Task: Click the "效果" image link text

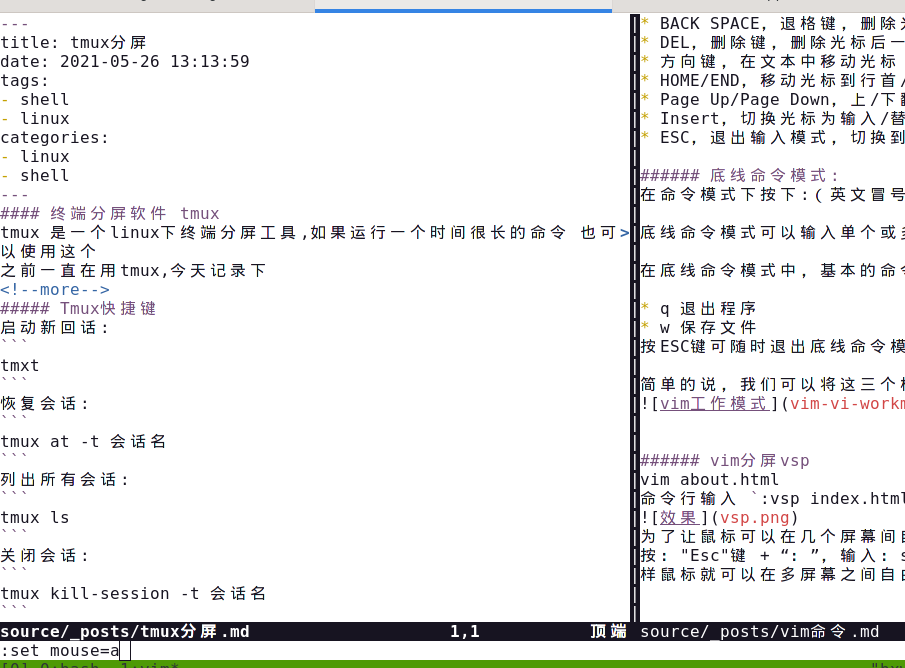Action: [x=680, y=518]
